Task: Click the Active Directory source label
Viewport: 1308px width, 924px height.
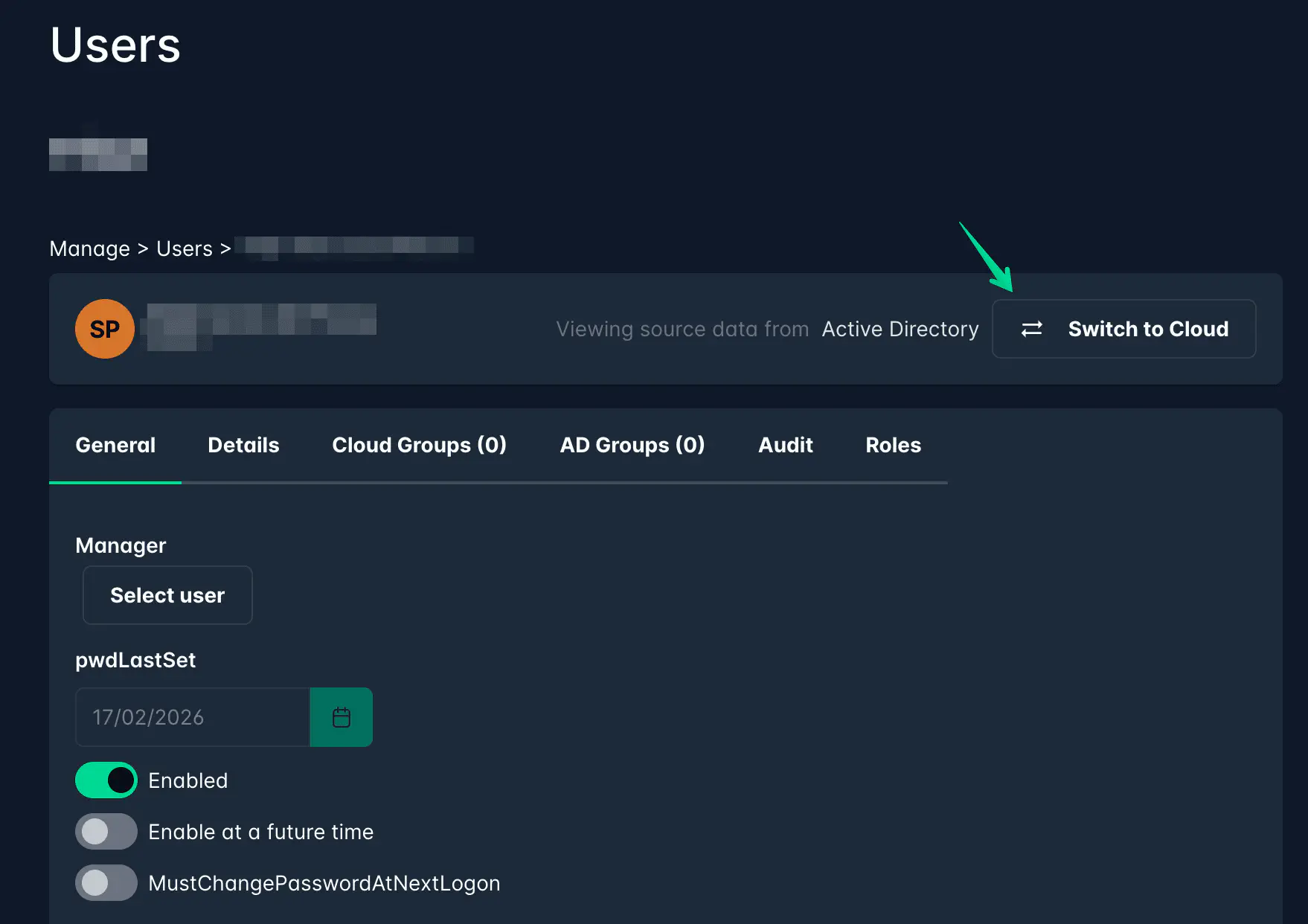Action: [x=900, y=329]
